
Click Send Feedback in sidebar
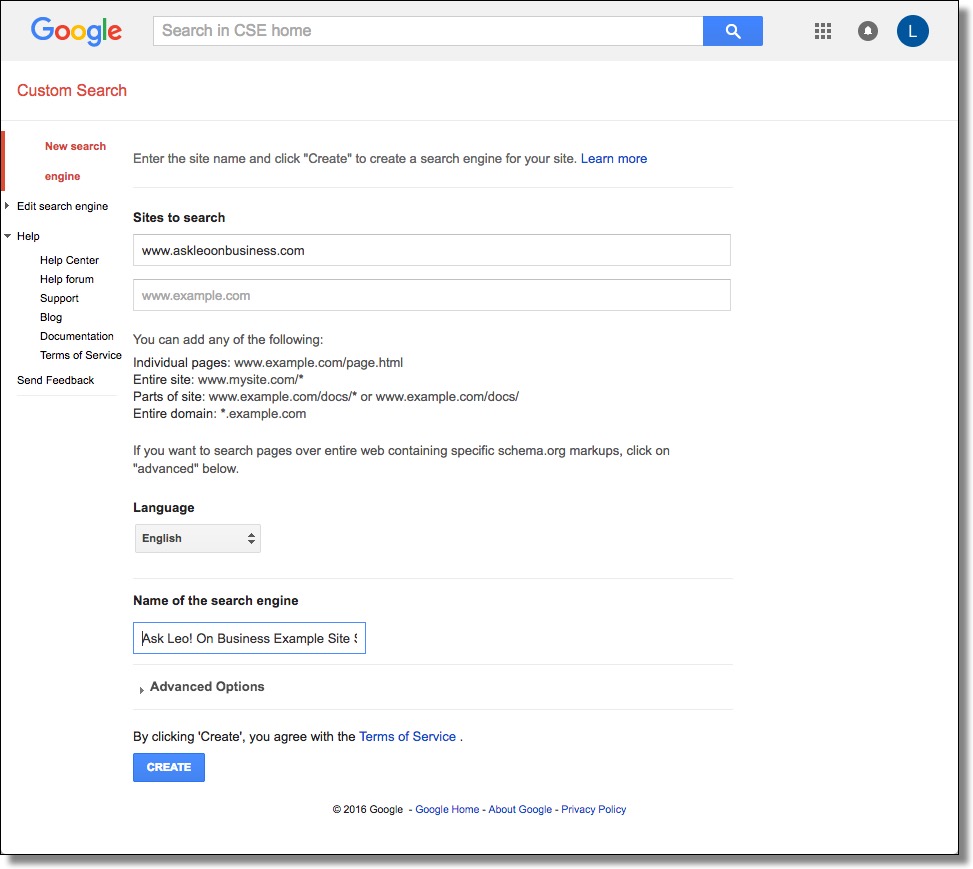[56, 380]
